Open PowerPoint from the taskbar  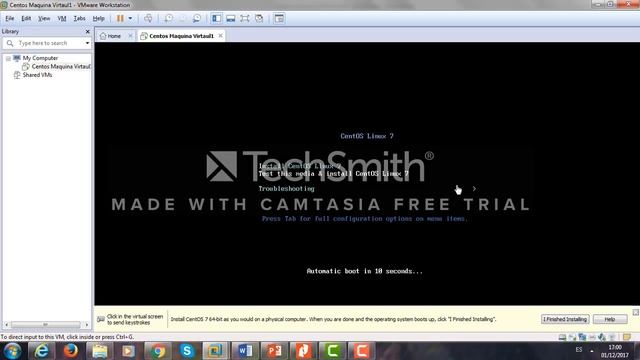click(274, 351)
